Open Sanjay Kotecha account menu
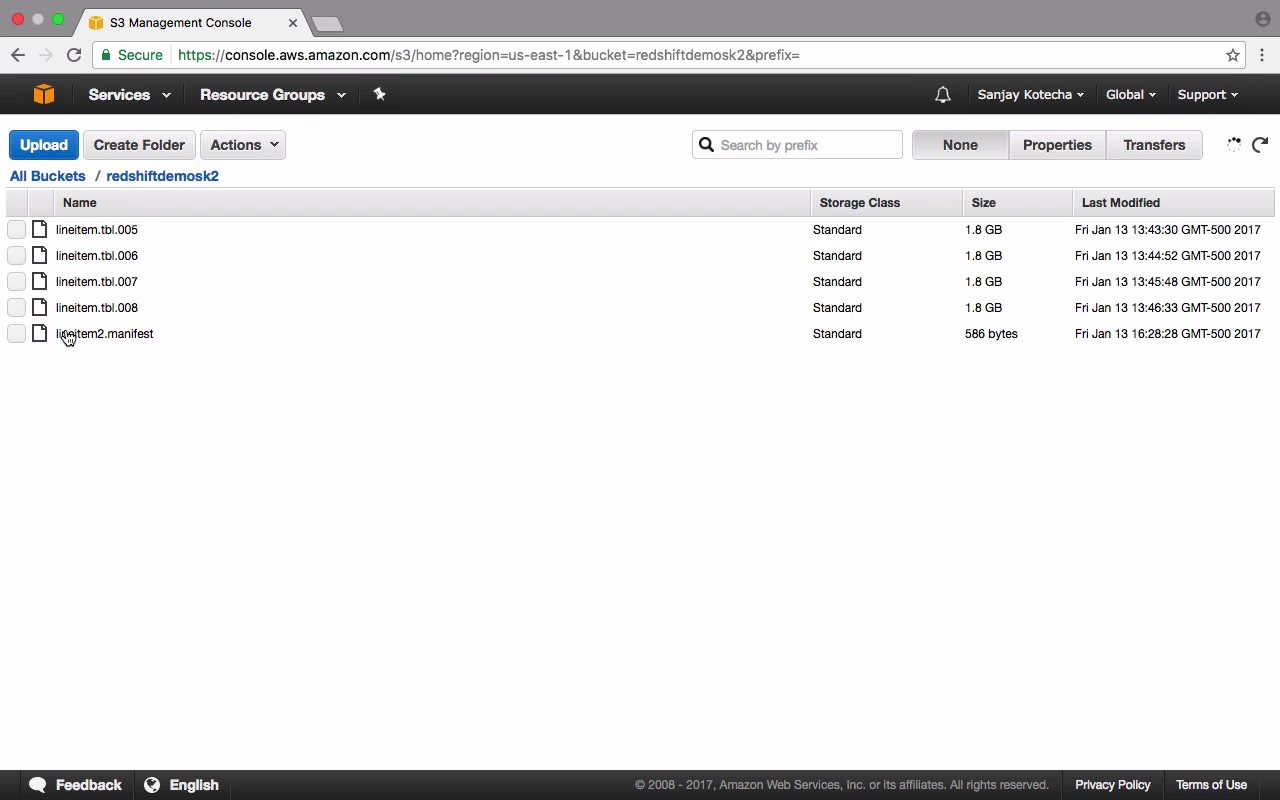 [1031, 95]
